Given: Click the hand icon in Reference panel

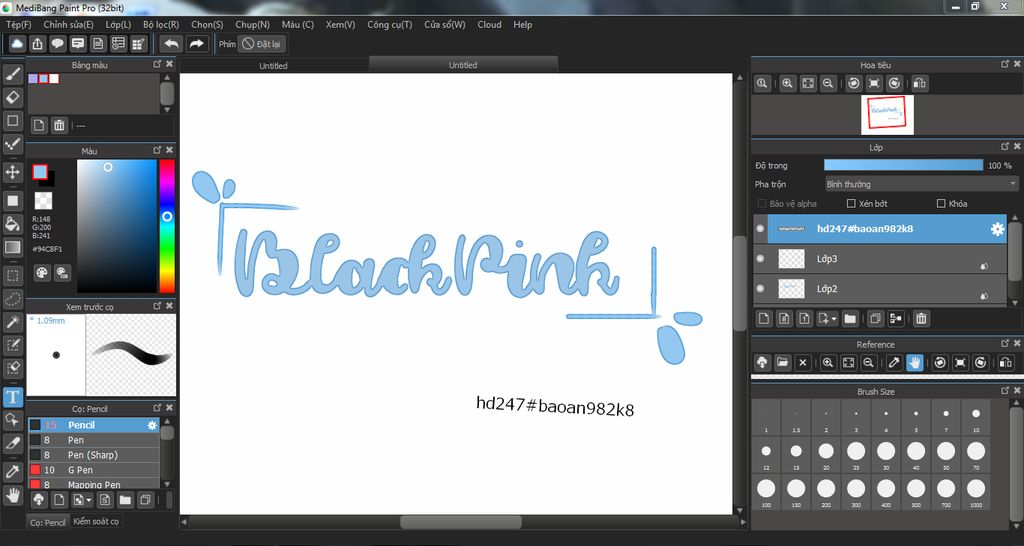Looking at the screenshot, I should click(x=914, y=362).
